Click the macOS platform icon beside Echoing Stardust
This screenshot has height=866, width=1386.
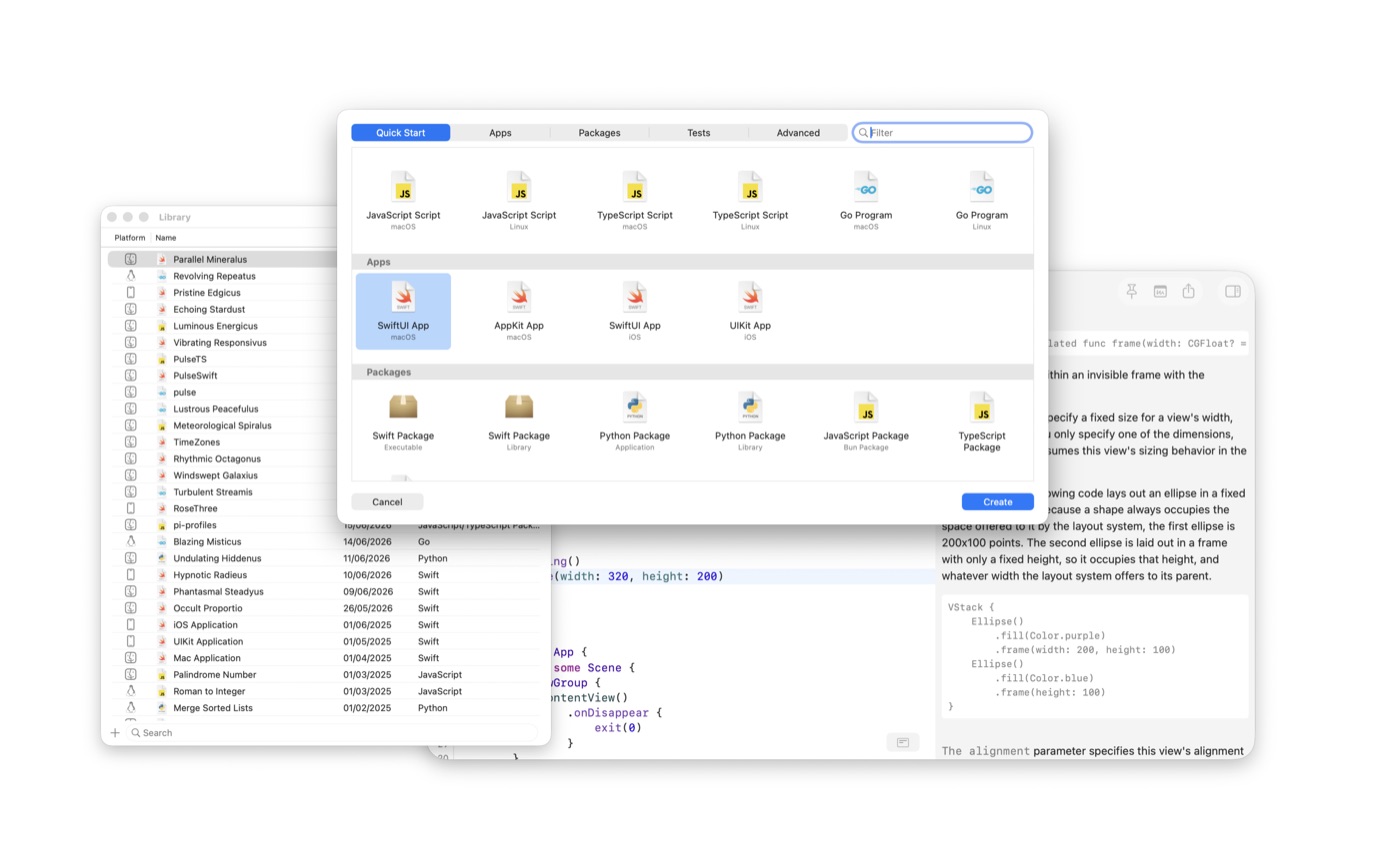tap(130, 309)
